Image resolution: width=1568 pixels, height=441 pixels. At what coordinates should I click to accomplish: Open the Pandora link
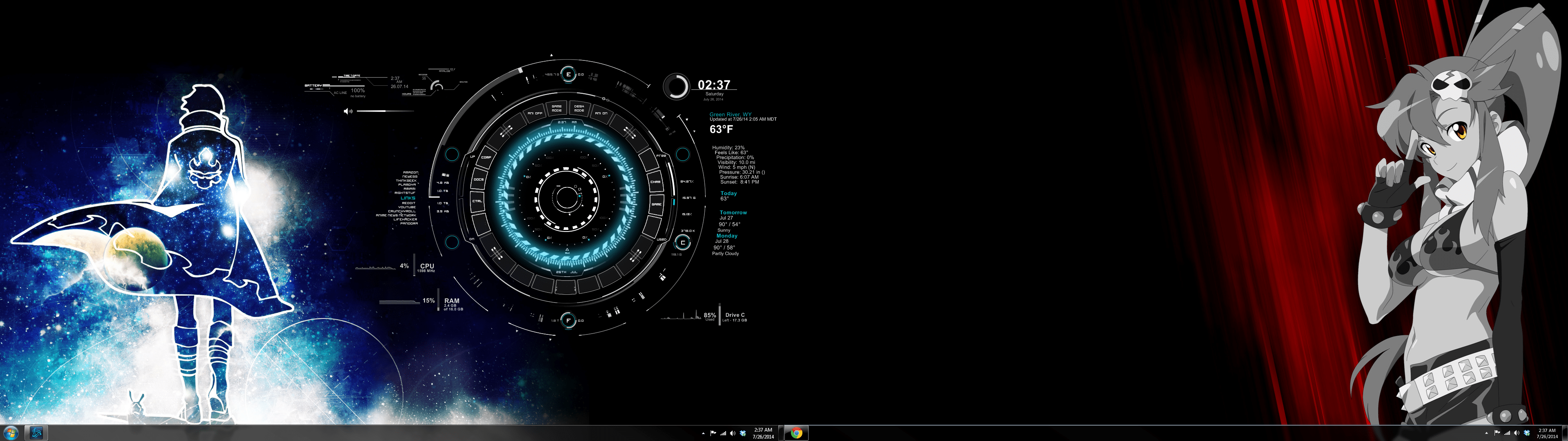pos(408,223)
